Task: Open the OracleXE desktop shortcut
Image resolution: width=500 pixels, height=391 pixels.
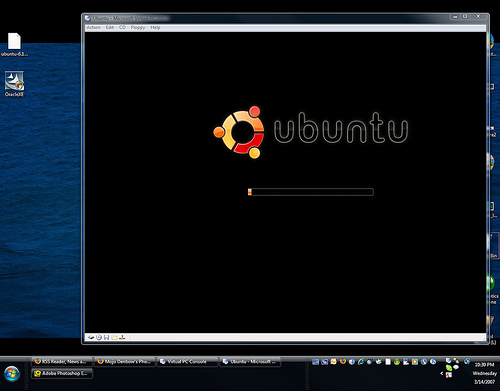Action: [14, 84]
